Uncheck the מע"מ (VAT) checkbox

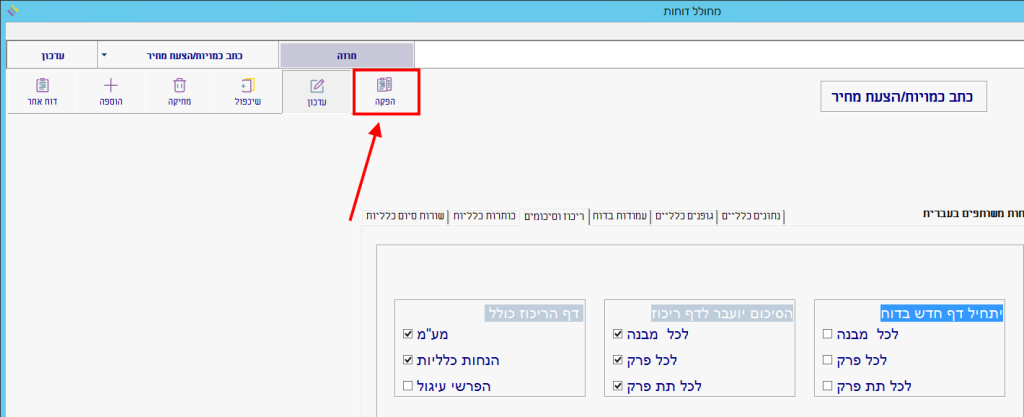point(407,334)
